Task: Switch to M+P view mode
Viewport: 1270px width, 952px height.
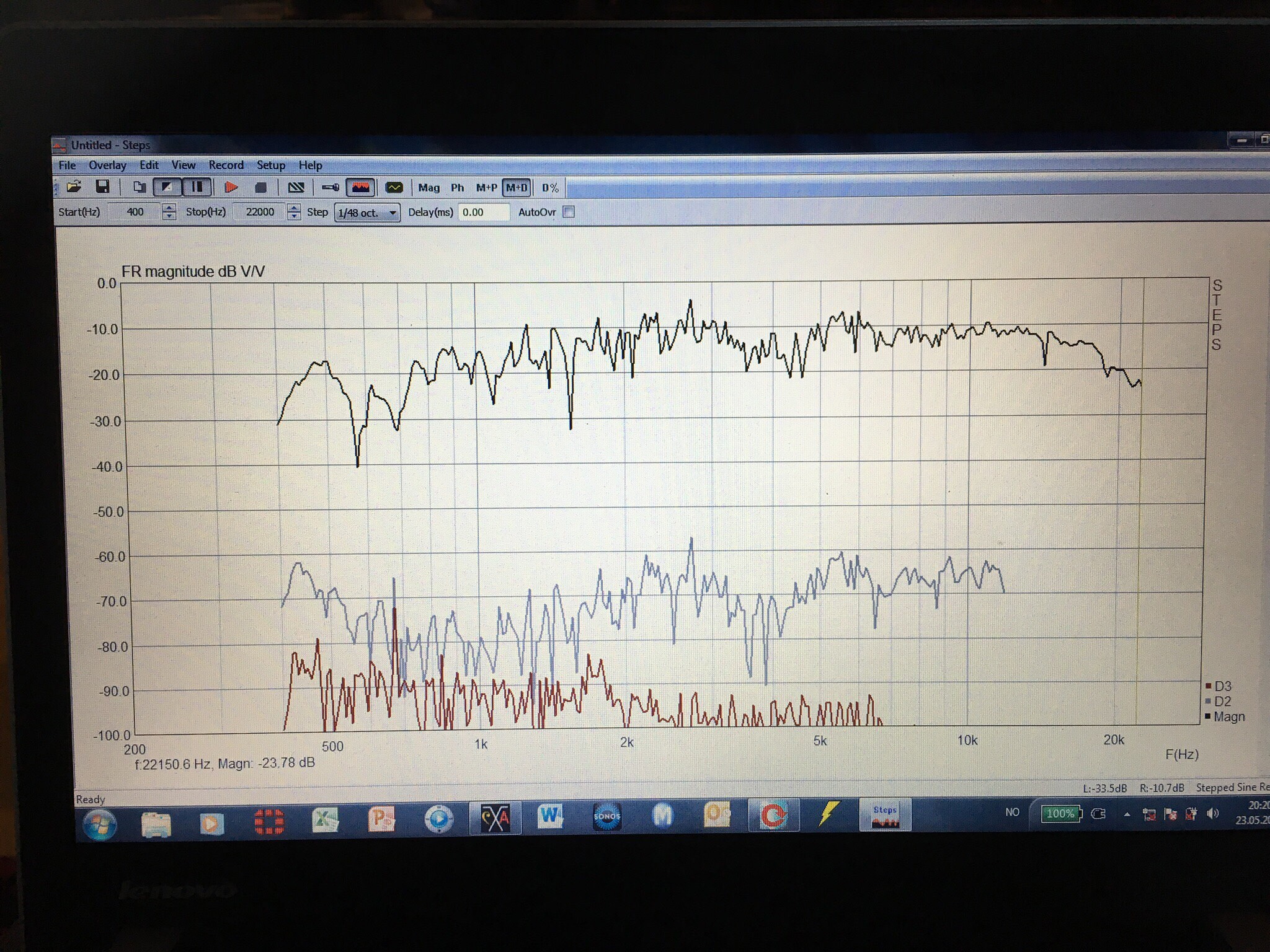Action: click(x=486, y=188)
